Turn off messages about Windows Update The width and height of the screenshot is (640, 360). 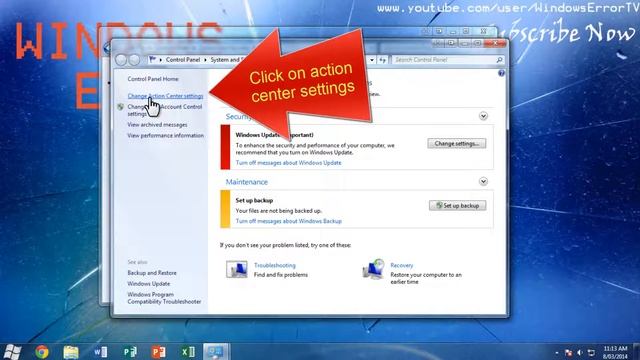coord(289,162)
